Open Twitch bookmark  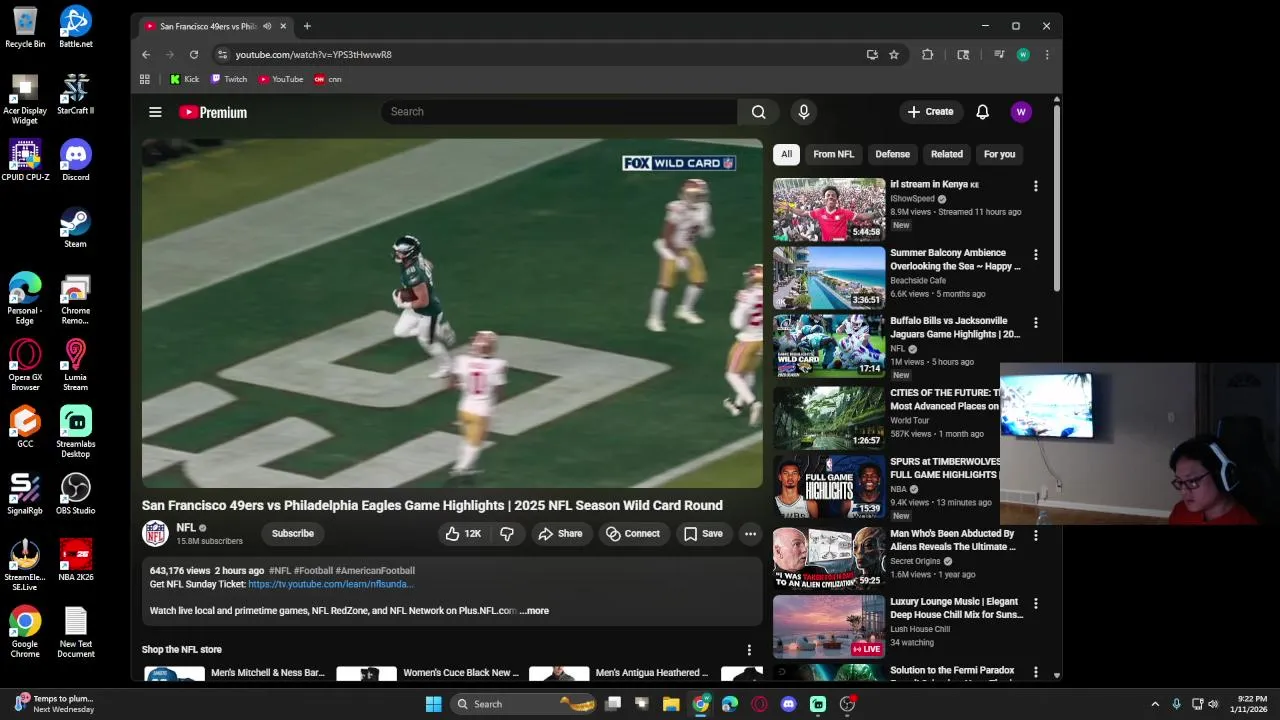(229, 79)
